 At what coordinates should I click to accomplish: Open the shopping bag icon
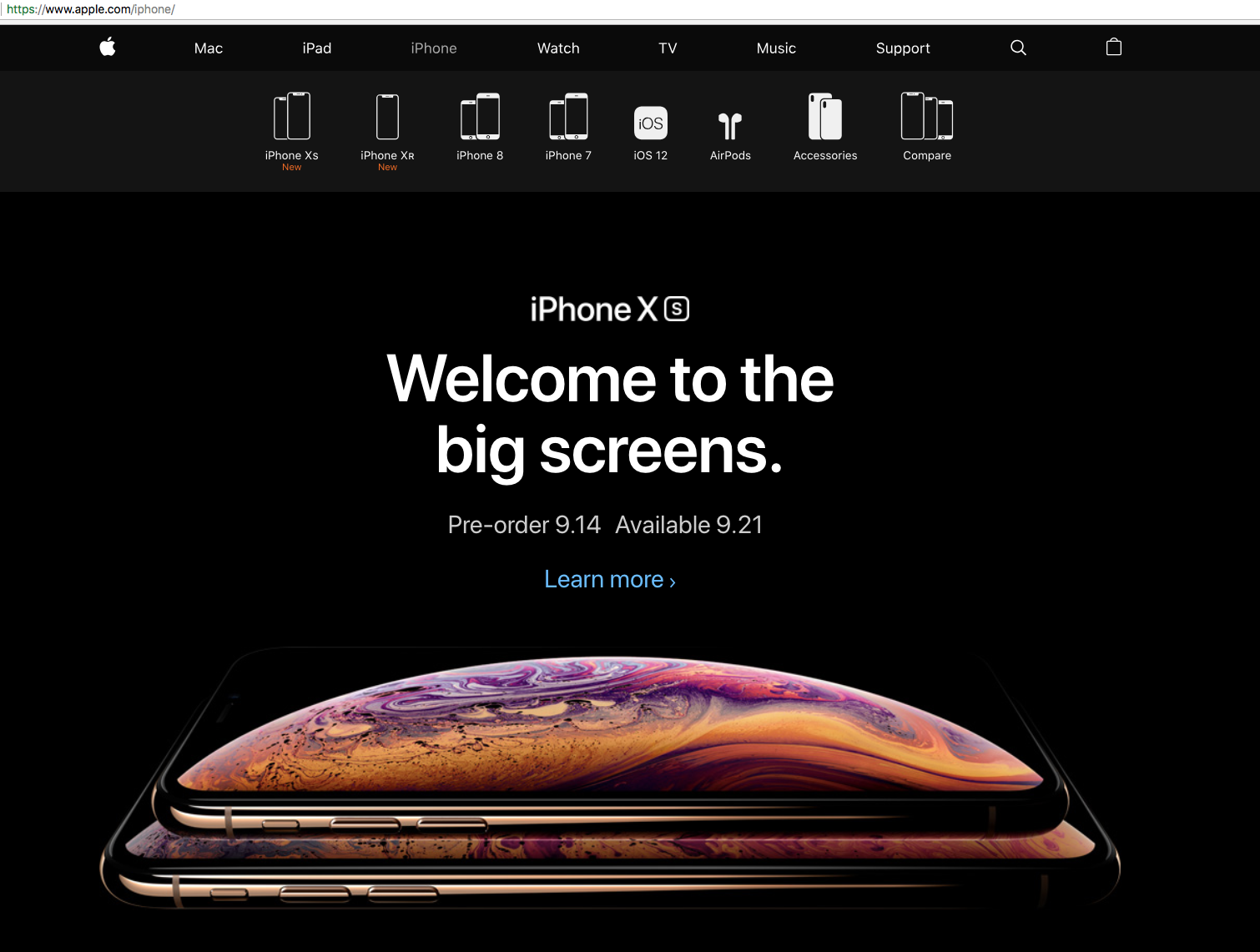pyautogui.click(x=1113, y=47)
